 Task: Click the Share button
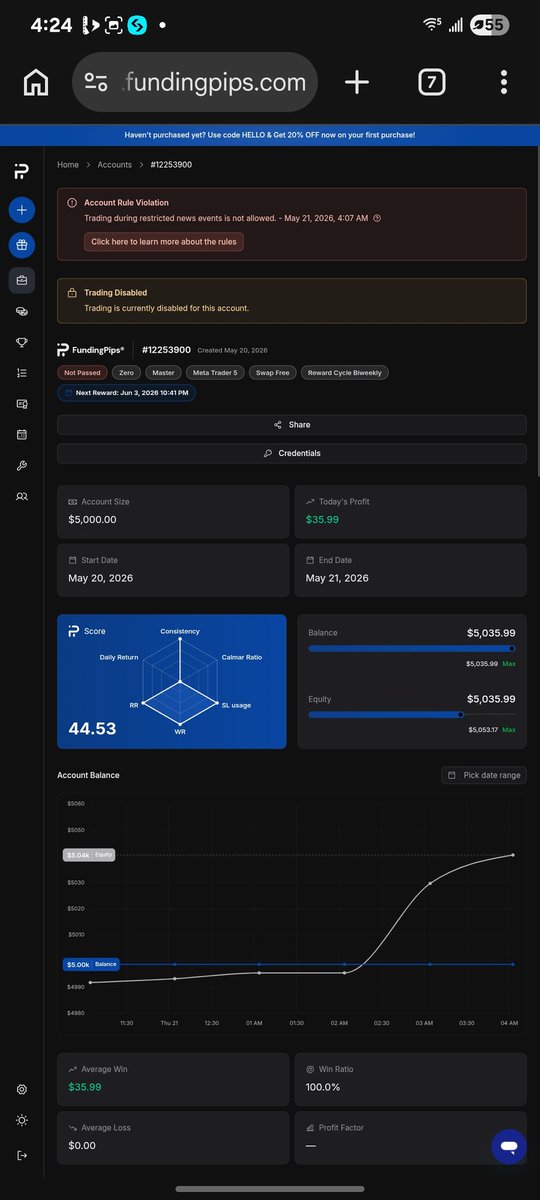click(x=292, y=425)
